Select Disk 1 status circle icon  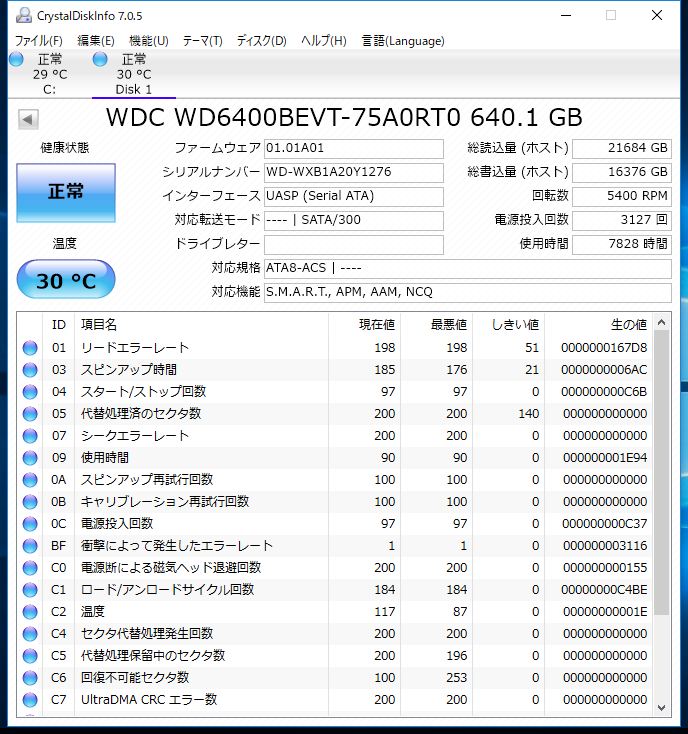coord(100,59)
